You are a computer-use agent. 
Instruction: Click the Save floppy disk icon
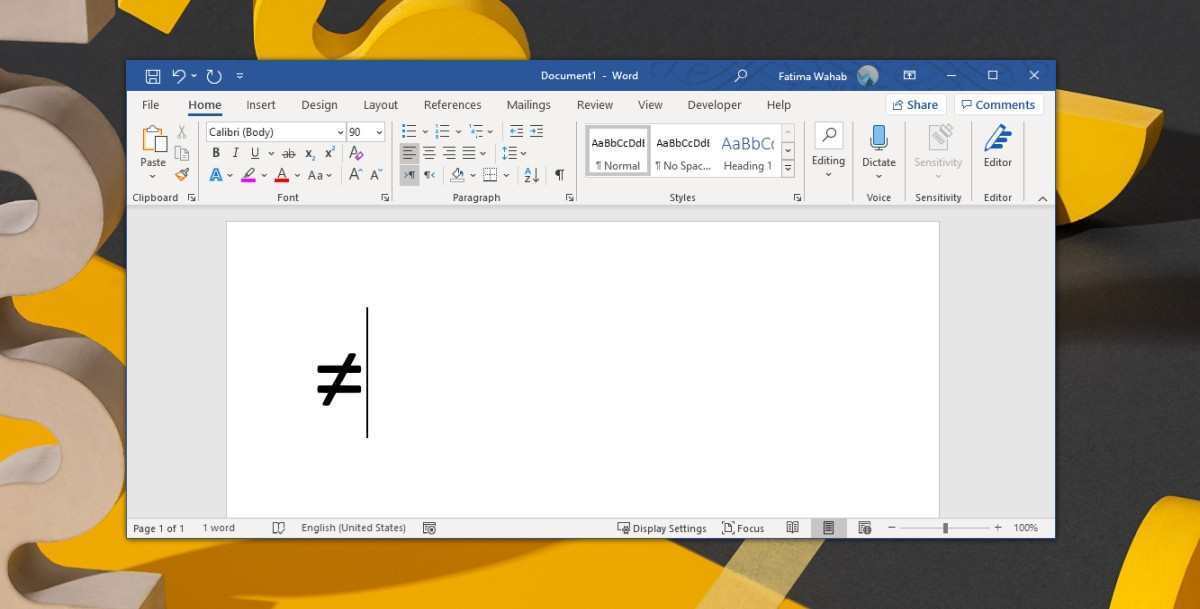coord(153,76)
